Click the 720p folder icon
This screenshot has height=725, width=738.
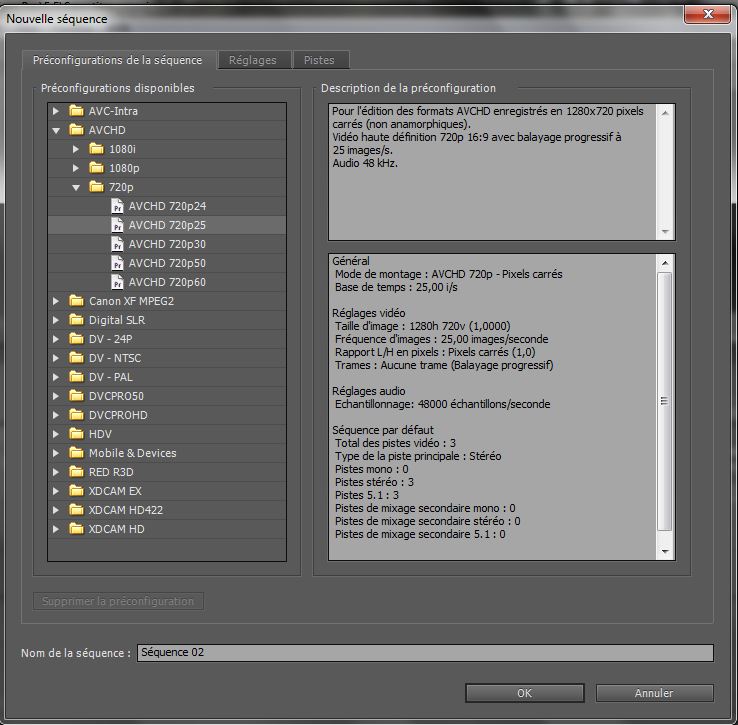point(96,186)
